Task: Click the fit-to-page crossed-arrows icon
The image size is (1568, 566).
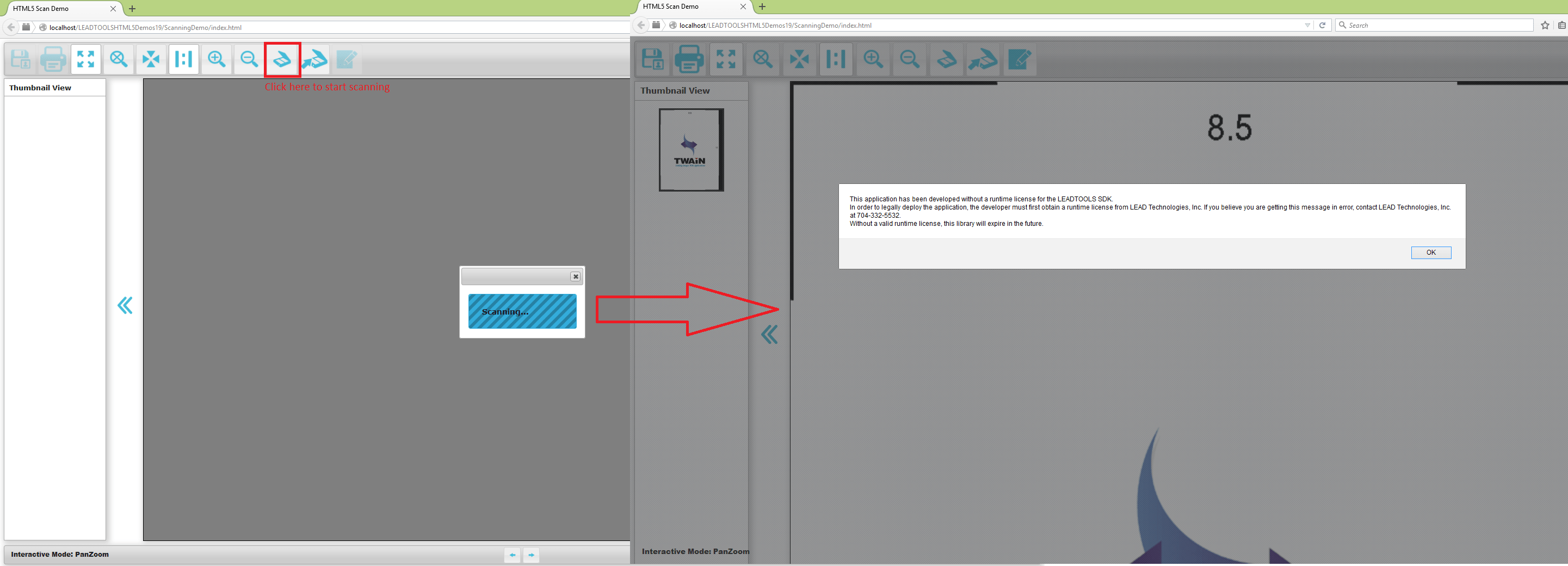Action: pos(150,58)
